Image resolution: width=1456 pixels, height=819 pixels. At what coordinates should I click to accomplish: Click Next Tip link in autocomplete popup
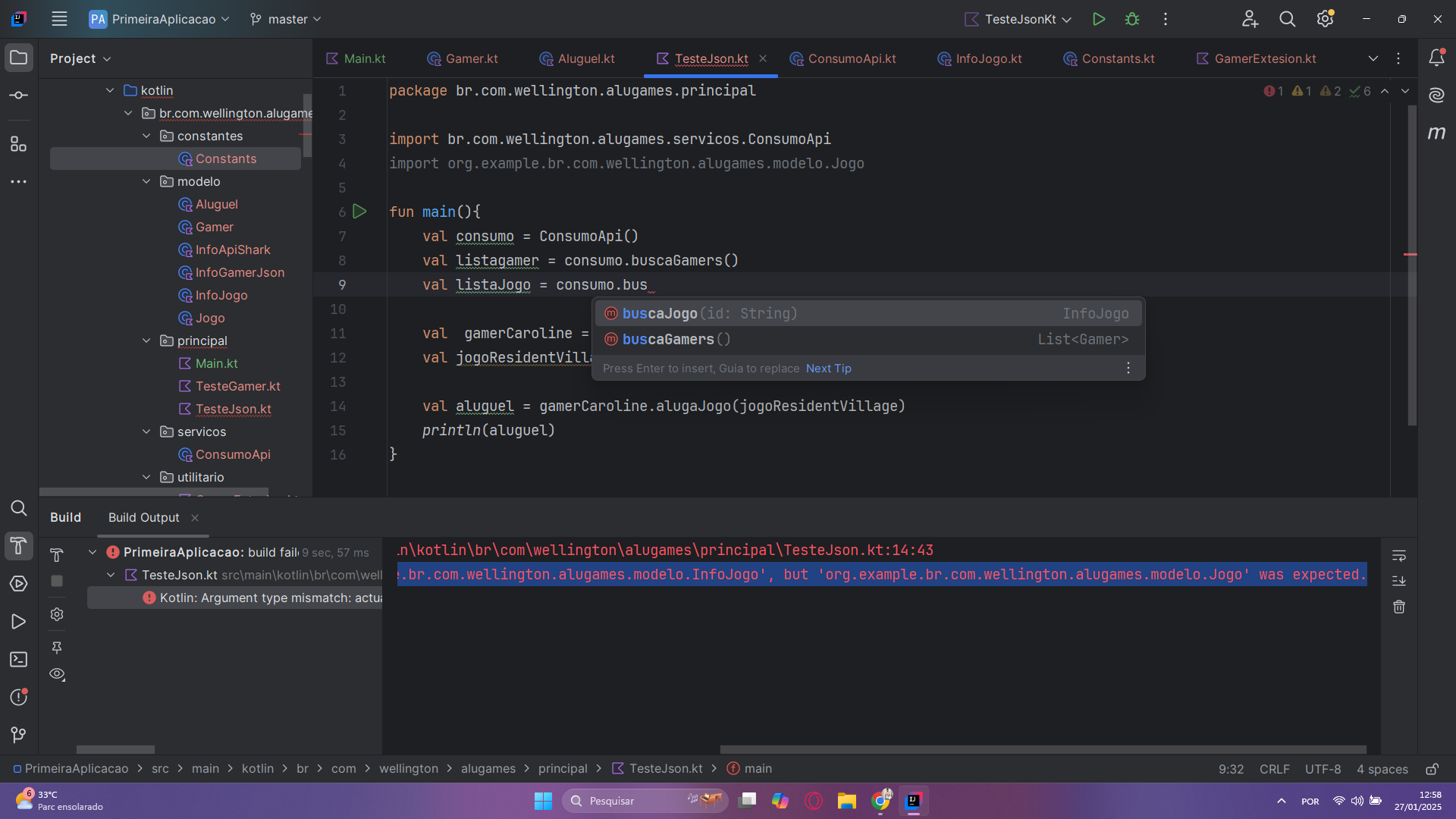(x=828, y=367)
